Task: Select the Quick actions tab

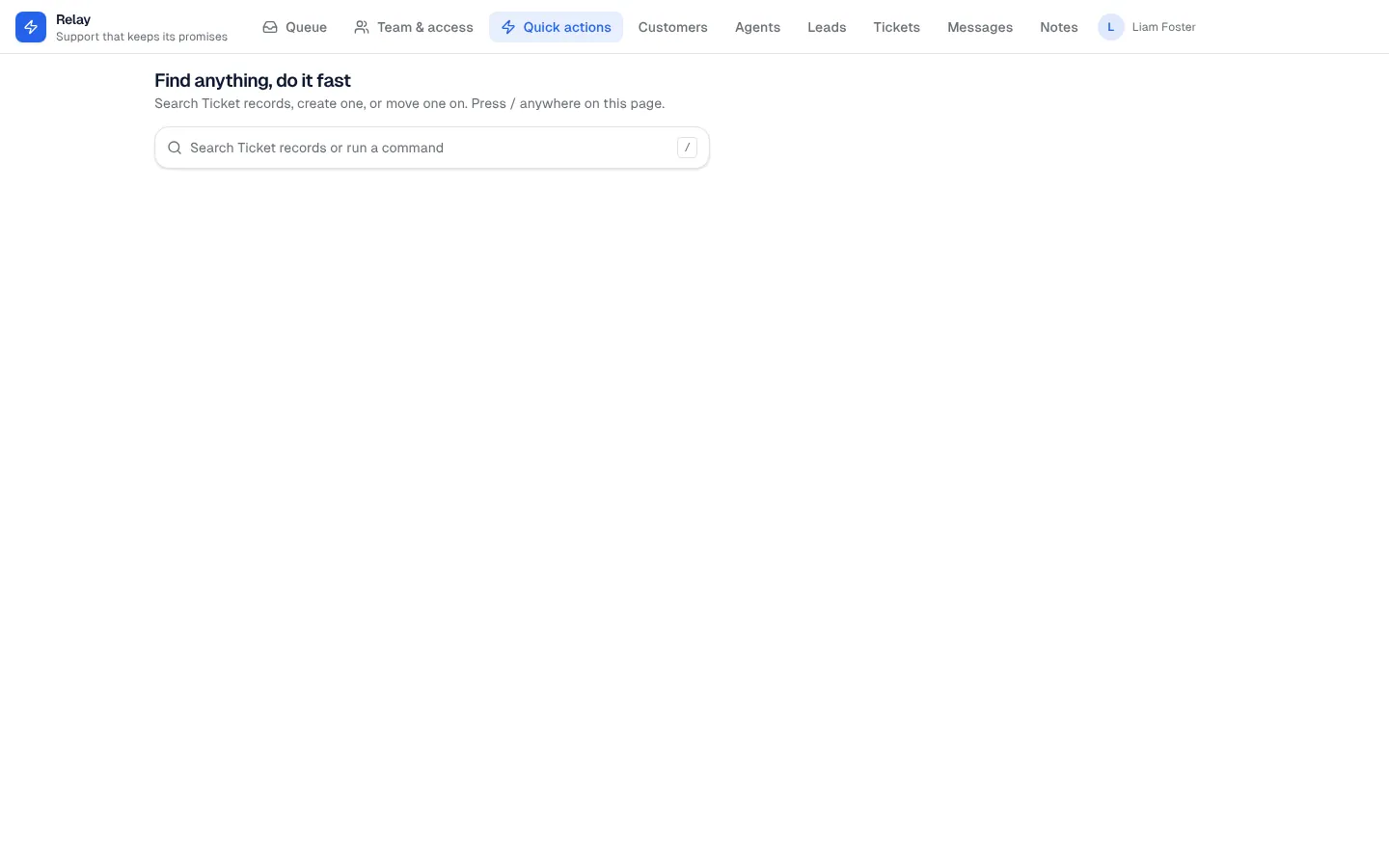Action: click(x=556, y=27)
